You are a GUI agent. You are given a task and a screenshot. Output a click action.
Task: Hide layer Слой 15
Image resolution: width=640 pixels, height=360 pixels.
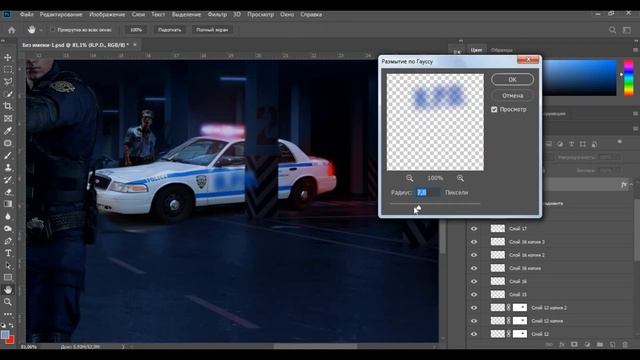[x=474, y=294]
